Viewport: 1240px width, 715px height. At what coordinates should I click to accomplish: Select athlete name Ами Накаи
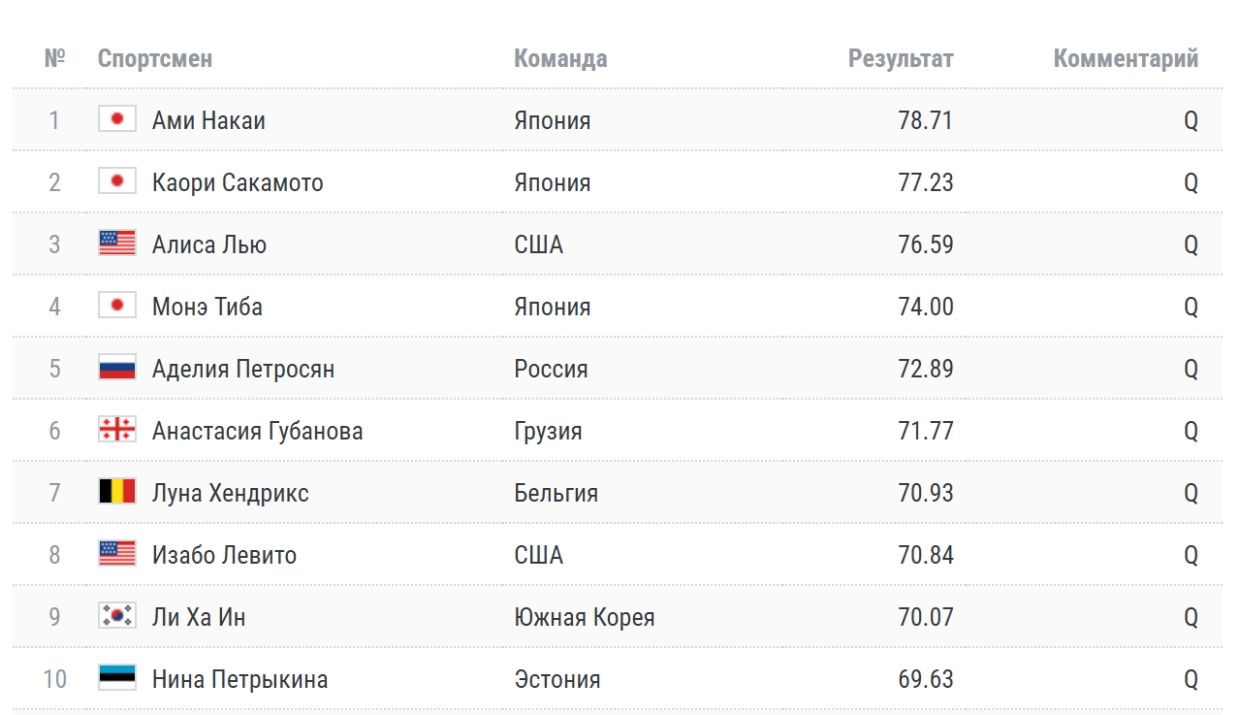(208, 121)
